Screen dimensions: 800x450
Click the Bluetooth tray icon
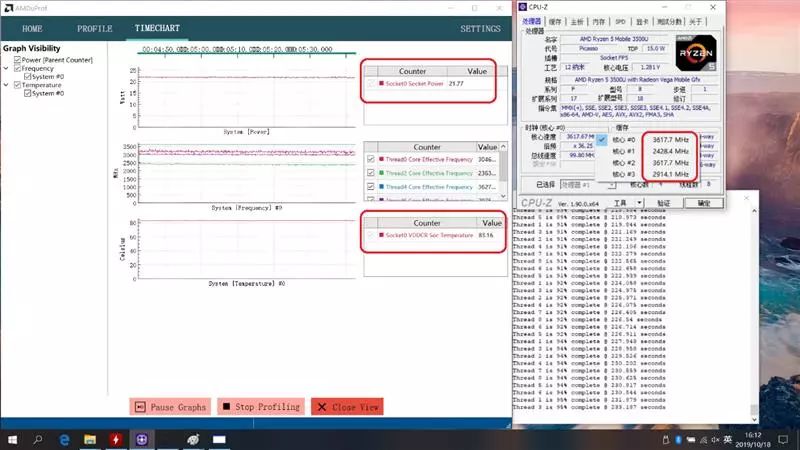[679, 440]
